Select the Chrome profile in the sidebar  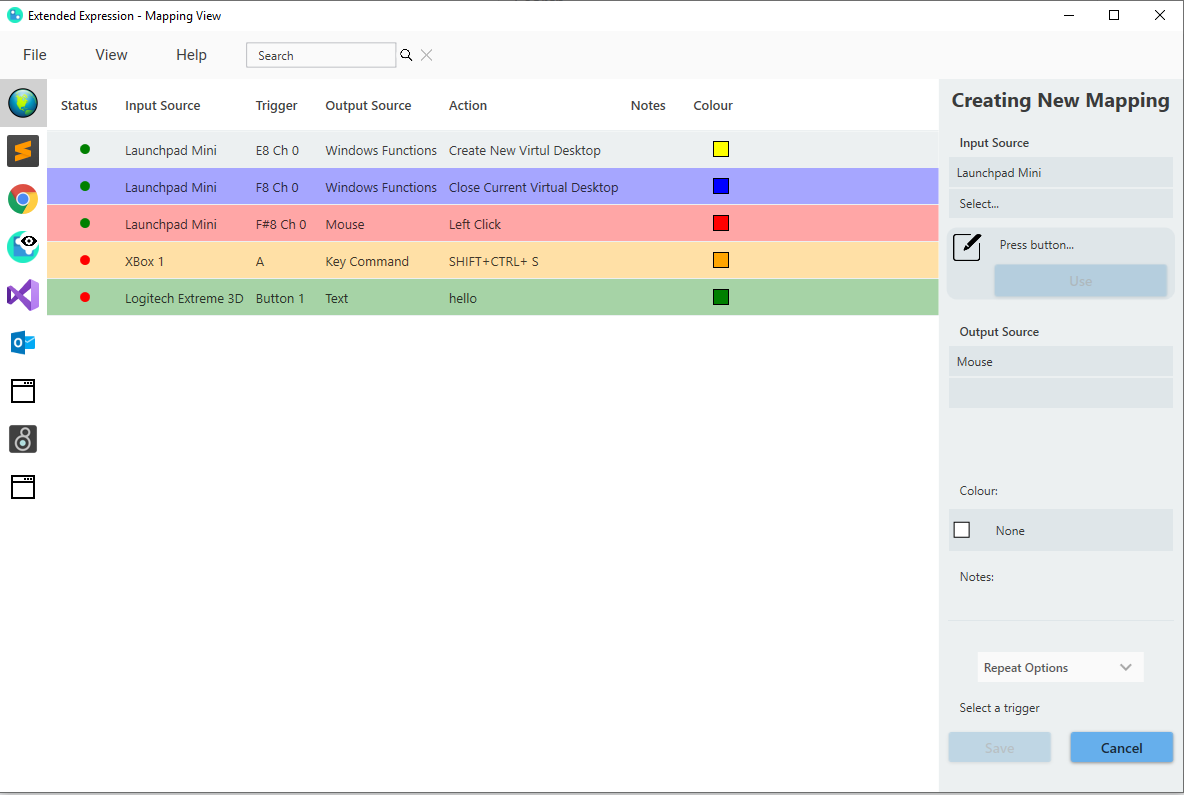[23, 199]
